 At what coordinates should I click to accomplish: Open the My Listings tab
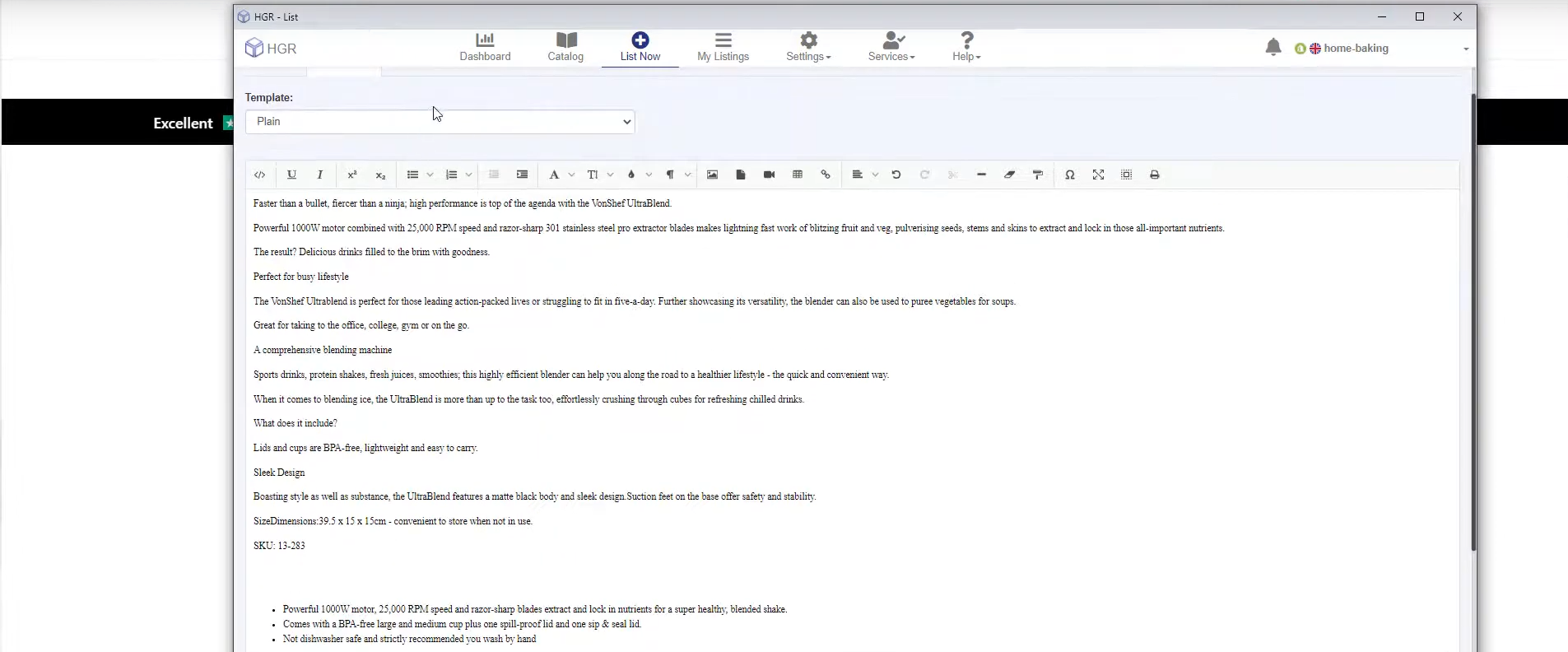coord(723,47)
